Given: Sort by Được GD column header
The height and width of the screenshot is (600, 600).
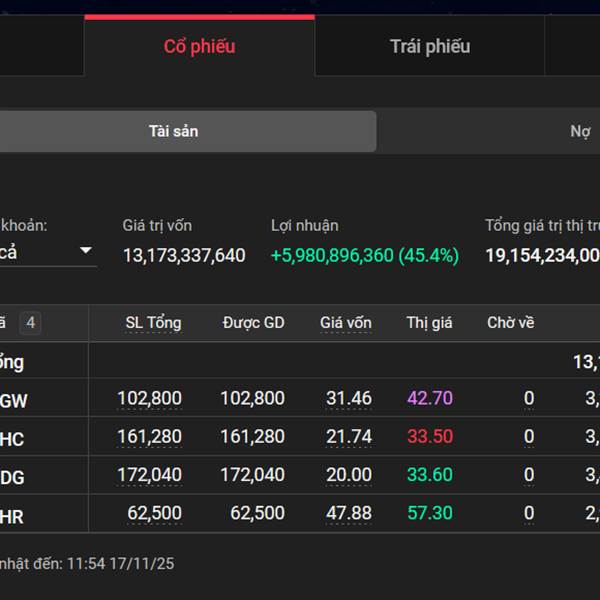Looking at the screenshot, I should pos(253,323).
